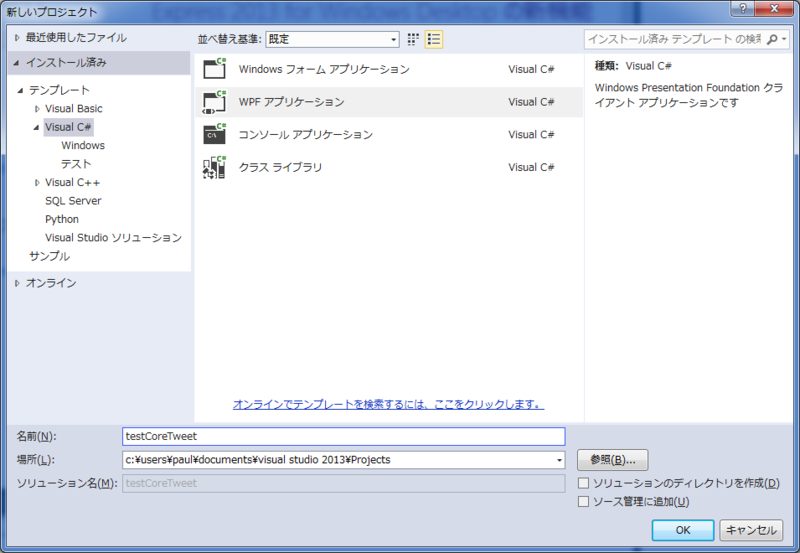
Task: Select Visual C# in the tree
Action: point(68,127)
